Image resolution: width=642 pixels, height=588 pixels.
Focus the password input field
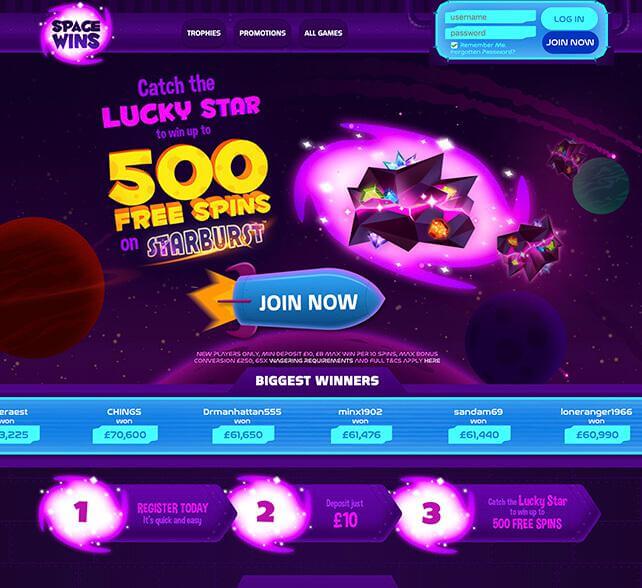point(491,33)
